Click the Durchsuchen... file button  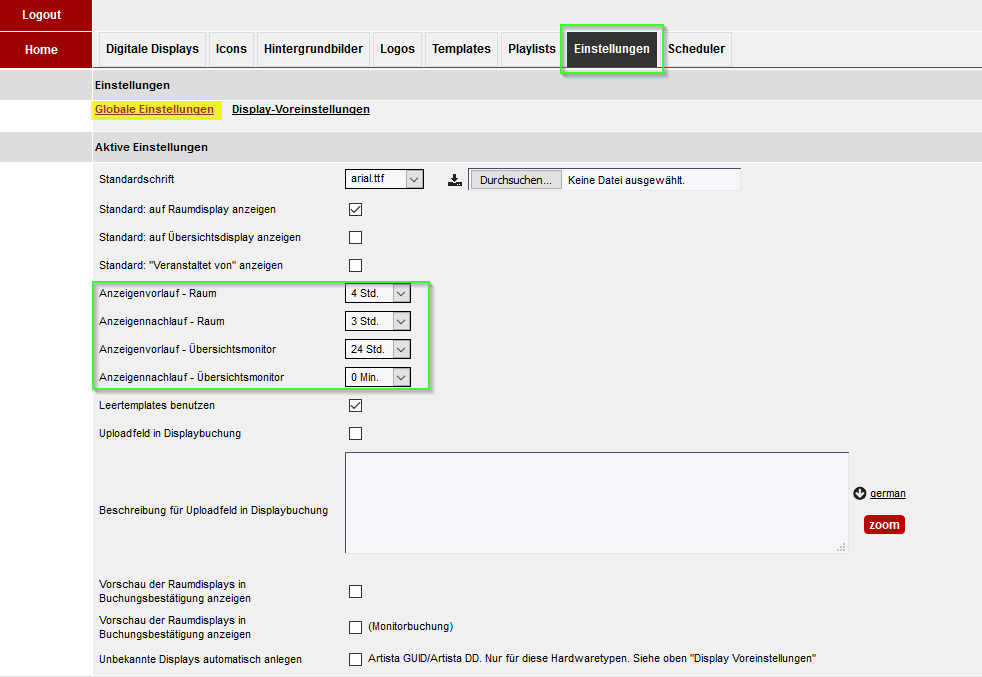point(515,180)
